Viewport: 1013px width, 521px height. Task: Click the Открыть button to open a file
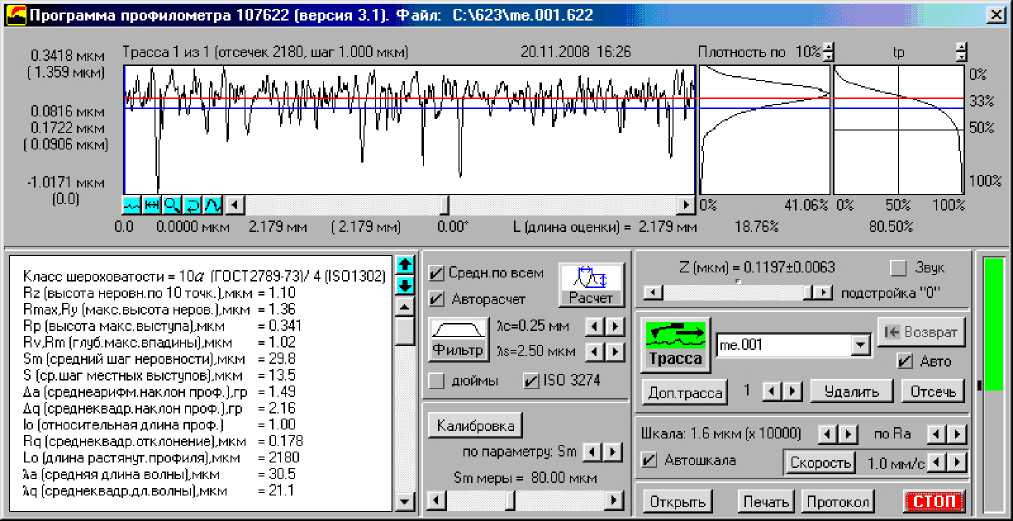pyautogui.click(x=676, y=501)
